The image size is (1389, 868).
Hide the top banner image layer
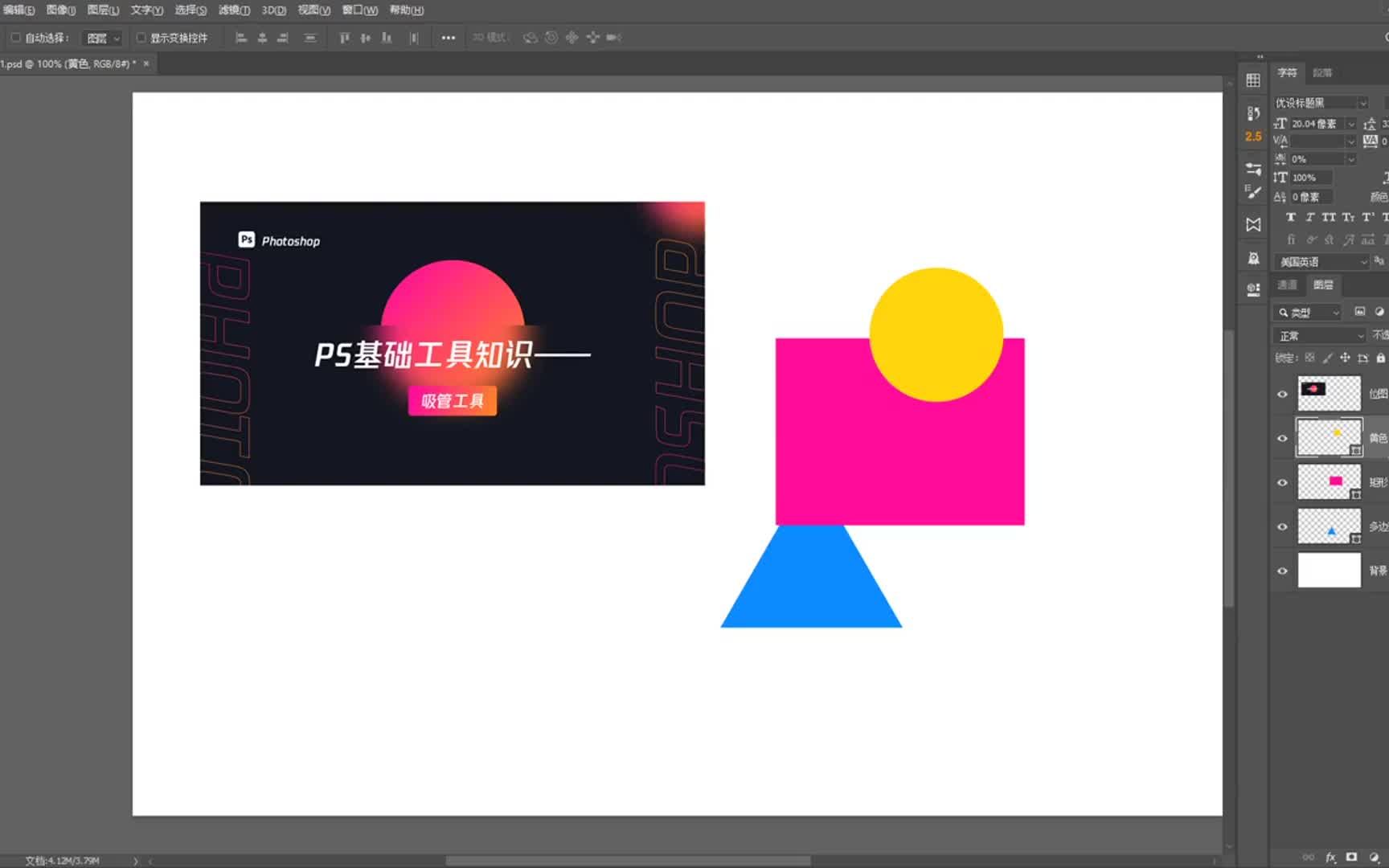pos(1282,394)
